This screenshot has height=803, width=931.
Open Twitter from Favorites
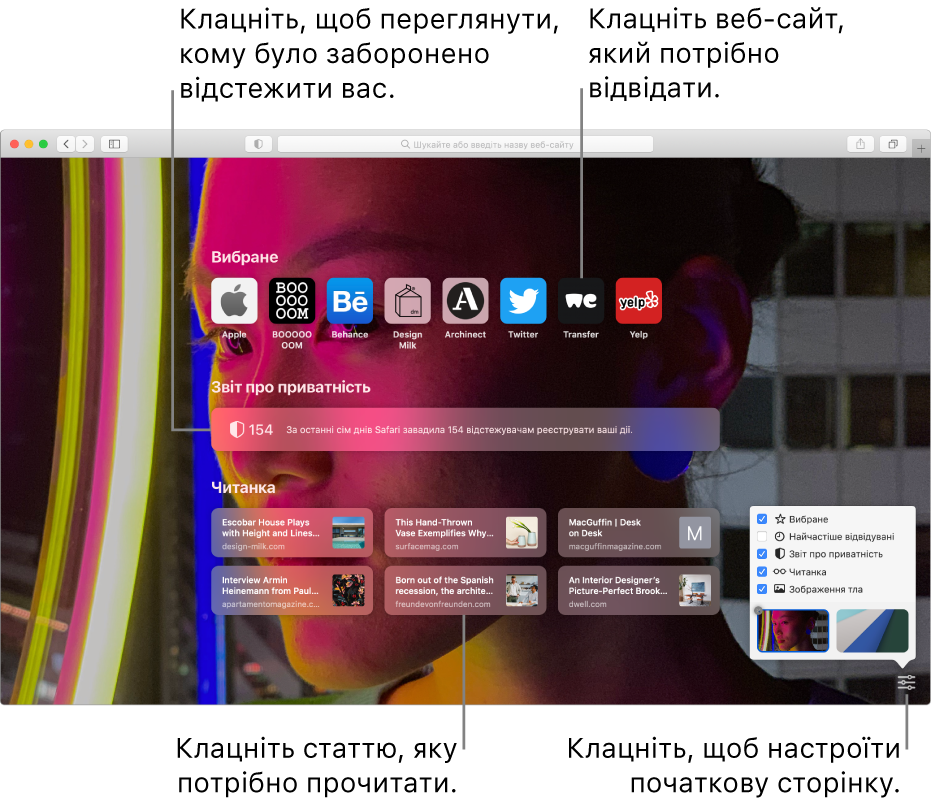click(523, 301)
